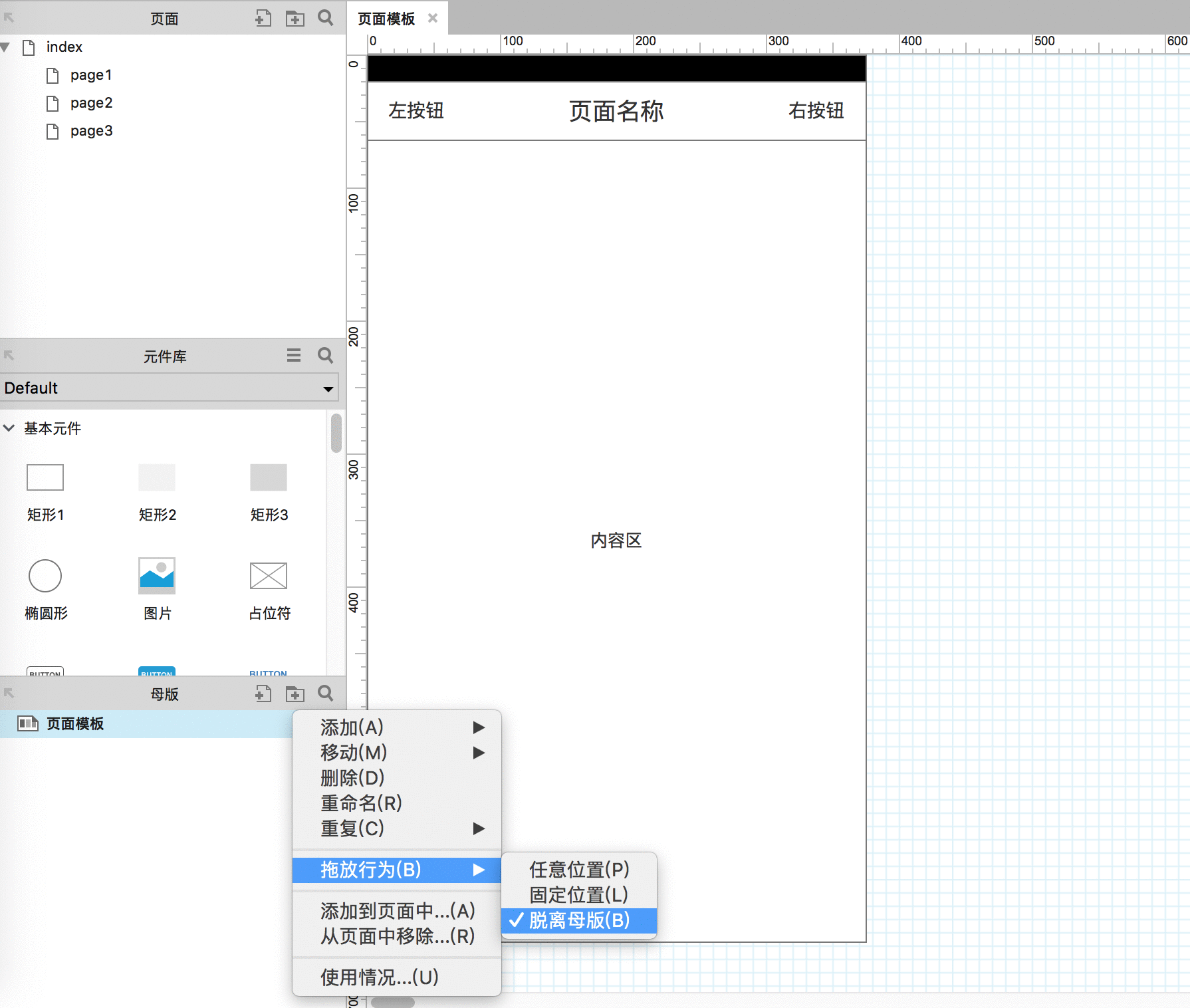This screenshot has height=1008, width=1190.
Task: Select index page name in tree
Action: point(64,47)
